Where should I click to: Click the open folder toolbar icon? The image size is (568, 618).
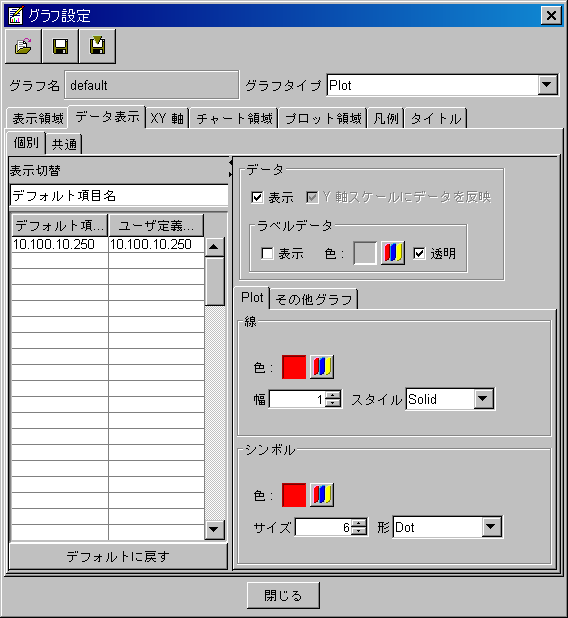[23, 46]
